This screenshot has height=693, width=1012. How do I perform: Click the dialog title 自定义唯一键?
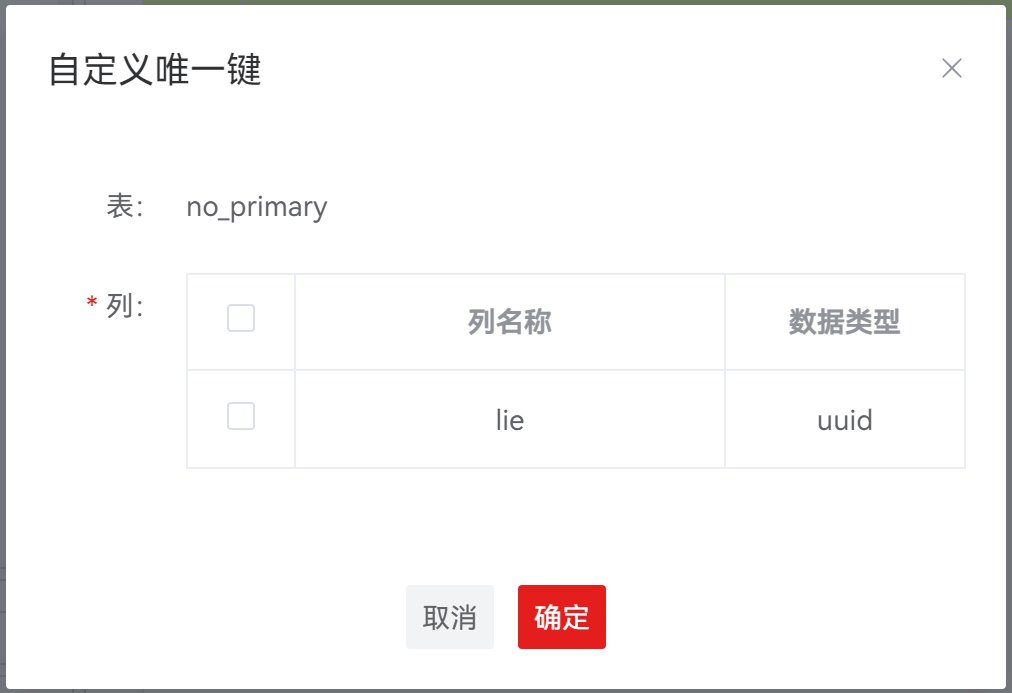coord(155,71)
